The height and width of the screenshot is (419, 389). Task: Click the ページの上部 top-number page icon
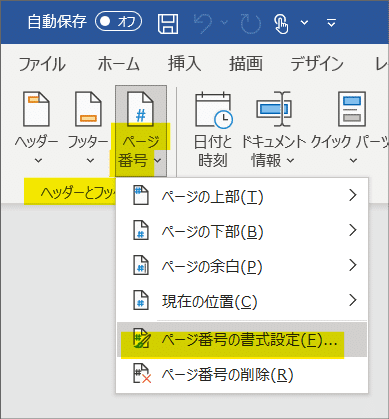coord(141,195)
